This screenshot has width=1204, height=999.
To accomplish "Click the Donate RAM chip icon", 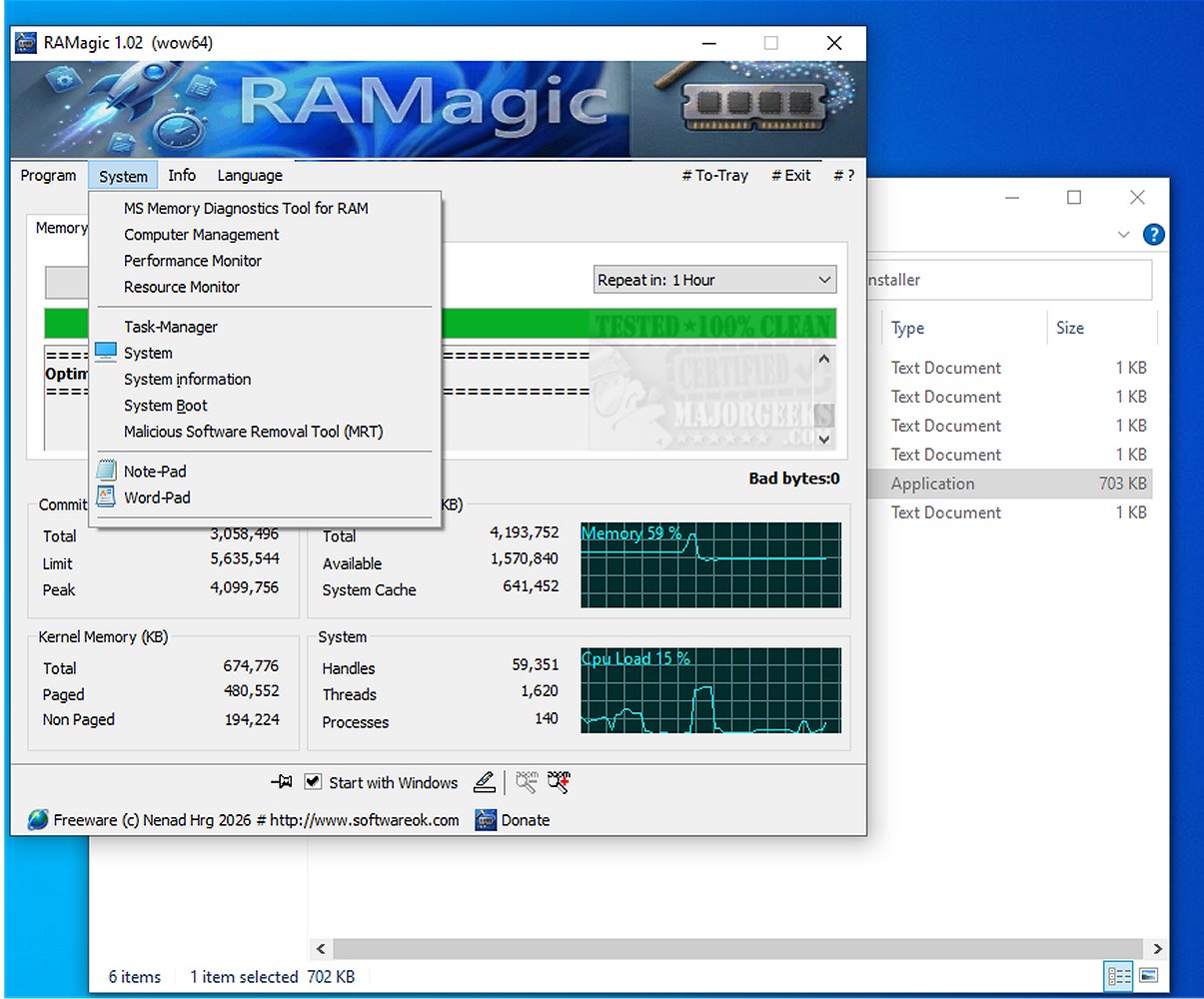I will (487, 820).
